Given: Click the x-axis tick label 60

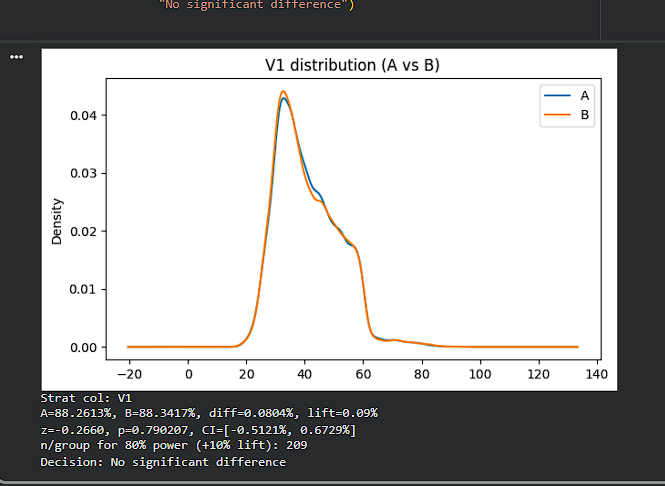Looking at the screenshot, I should [x=363, y=374].
